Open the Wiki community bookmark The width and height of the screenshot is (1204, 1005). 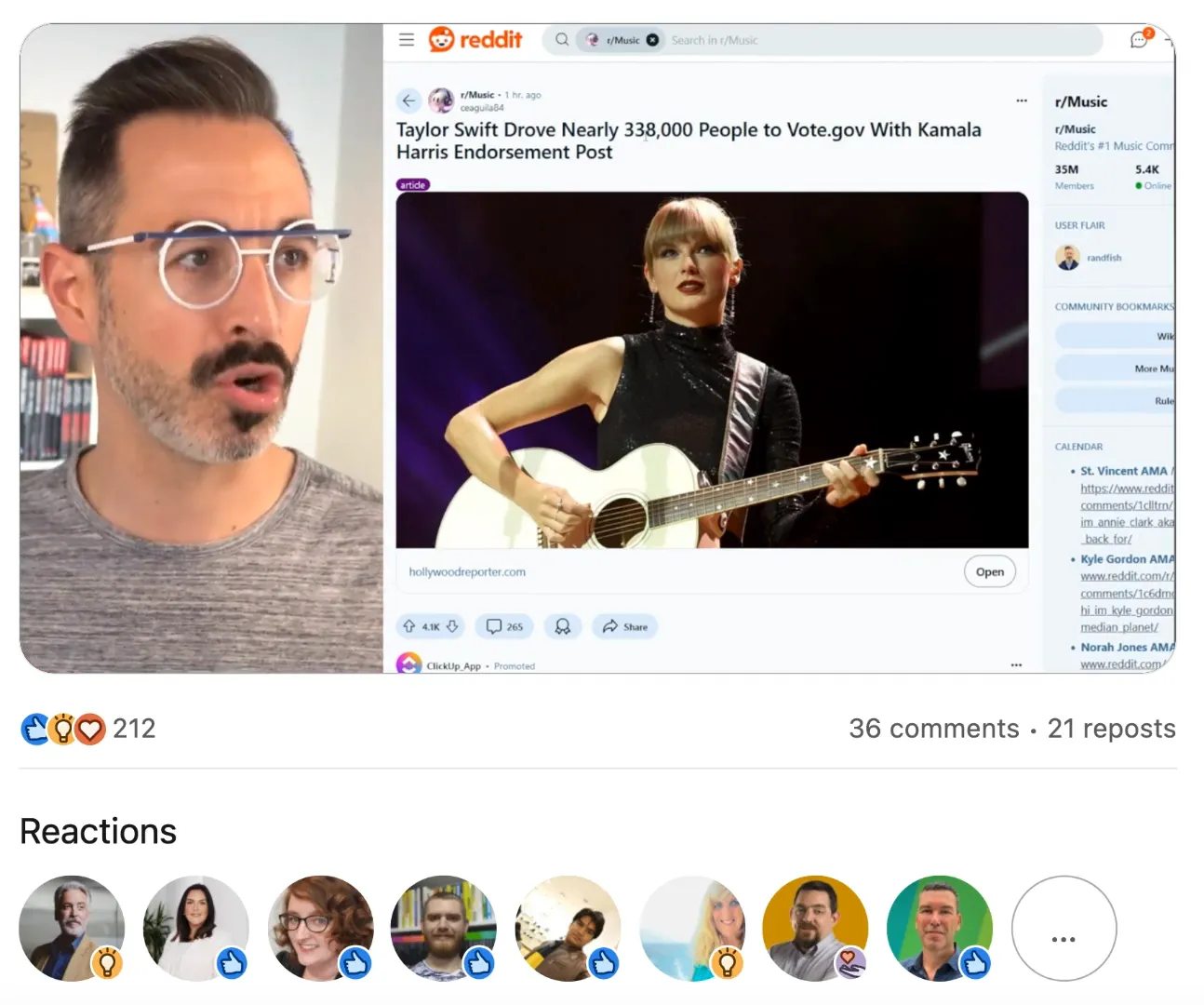[x=1115, y=336]
